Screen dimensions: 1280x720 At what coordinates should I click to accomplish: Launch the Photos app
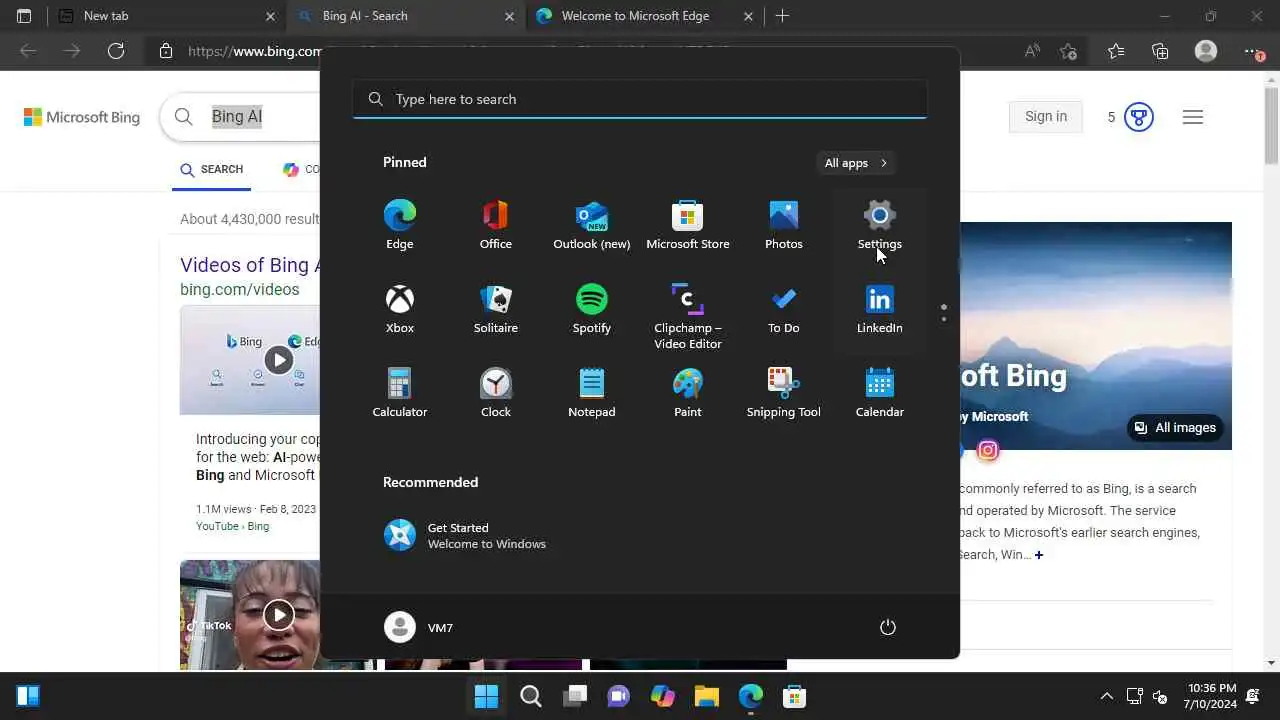(783, 225)
